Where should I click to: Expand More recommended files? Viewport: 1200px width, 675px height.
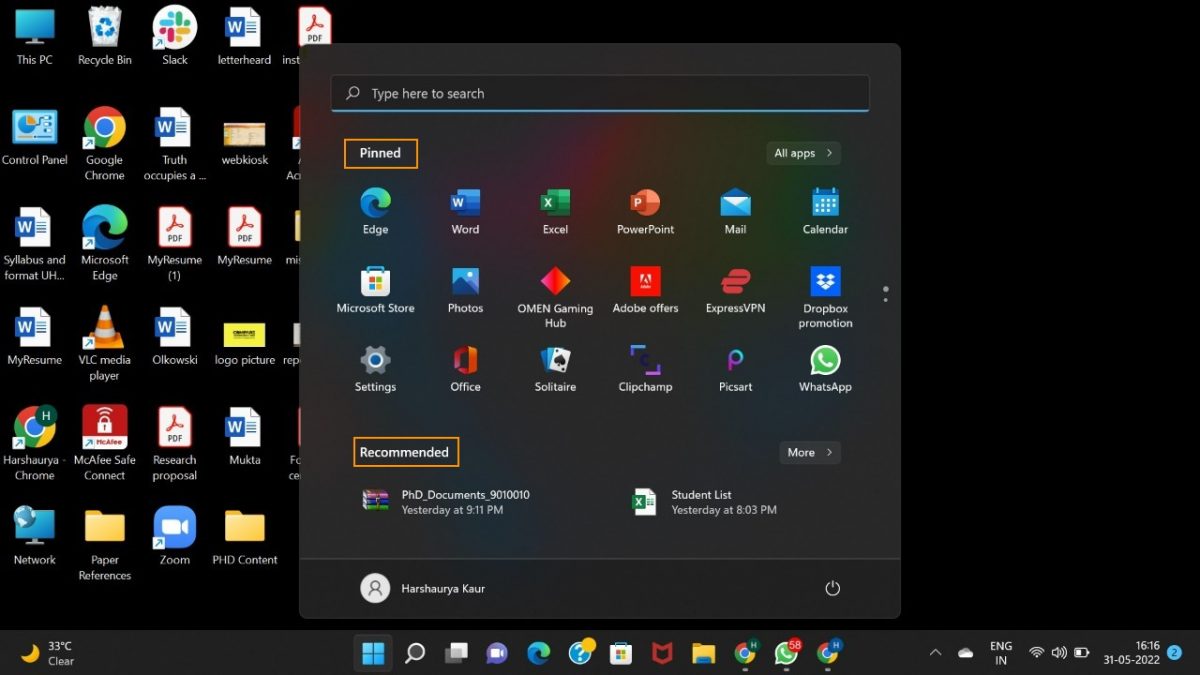click(x=810, y=452)
